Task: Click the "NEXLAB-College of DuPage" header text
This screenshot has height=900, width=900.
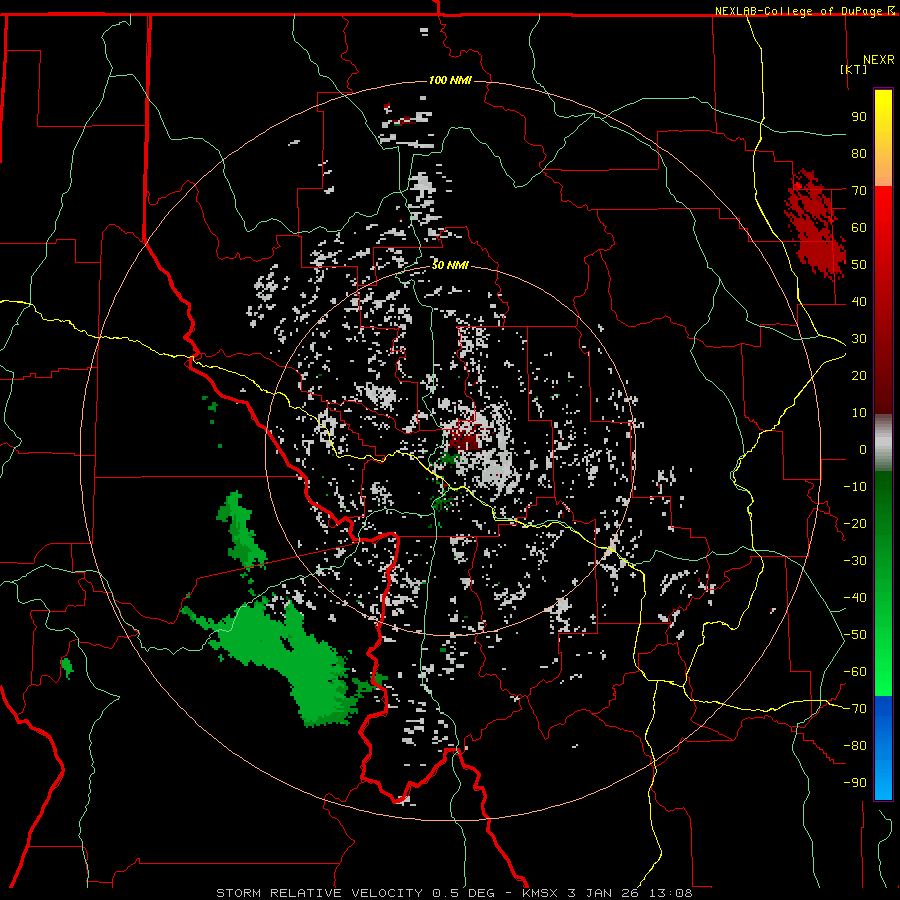Action: pos(800,11)
